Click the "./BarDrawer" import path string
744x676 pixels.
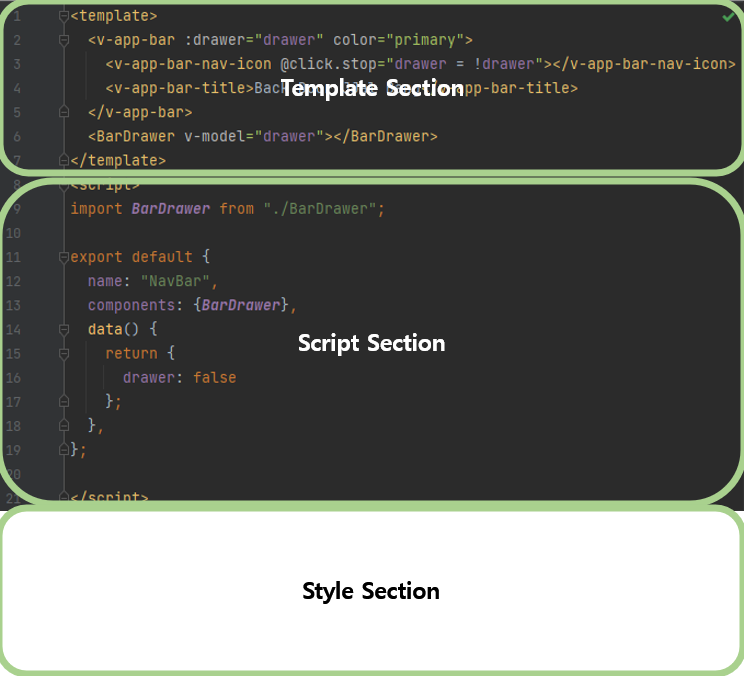(x=320, y=209)
